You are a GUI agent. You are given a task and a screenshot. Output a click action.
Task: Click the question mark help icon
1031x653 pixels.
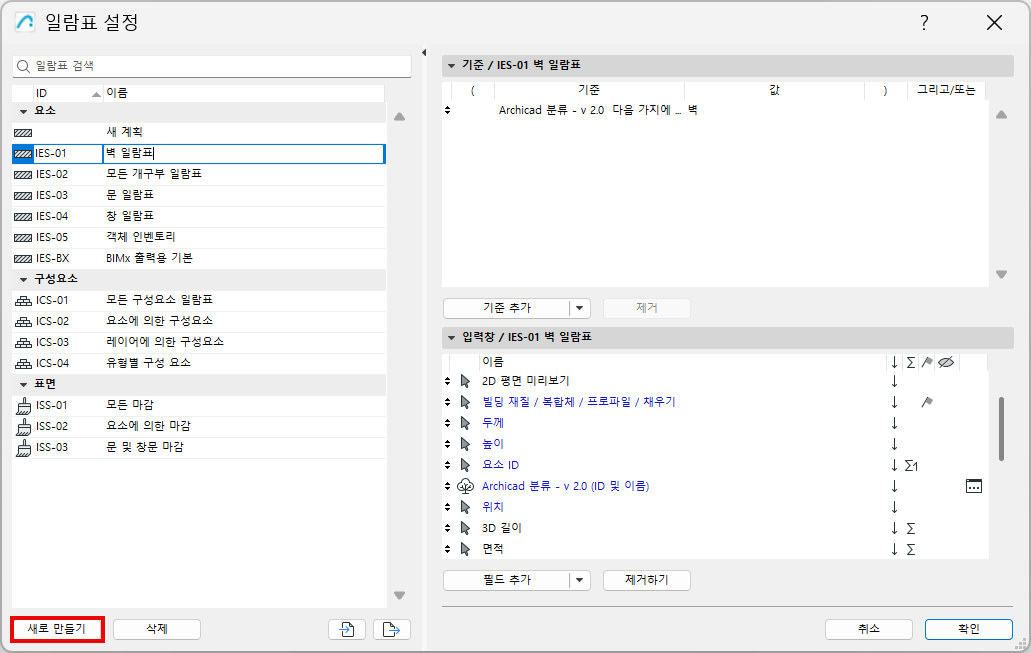924,23
